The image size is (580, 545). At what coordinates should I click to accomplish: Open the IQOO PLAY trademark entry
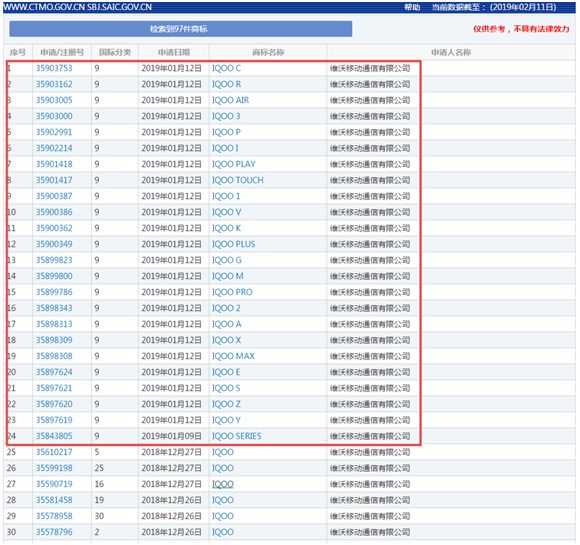233,164
